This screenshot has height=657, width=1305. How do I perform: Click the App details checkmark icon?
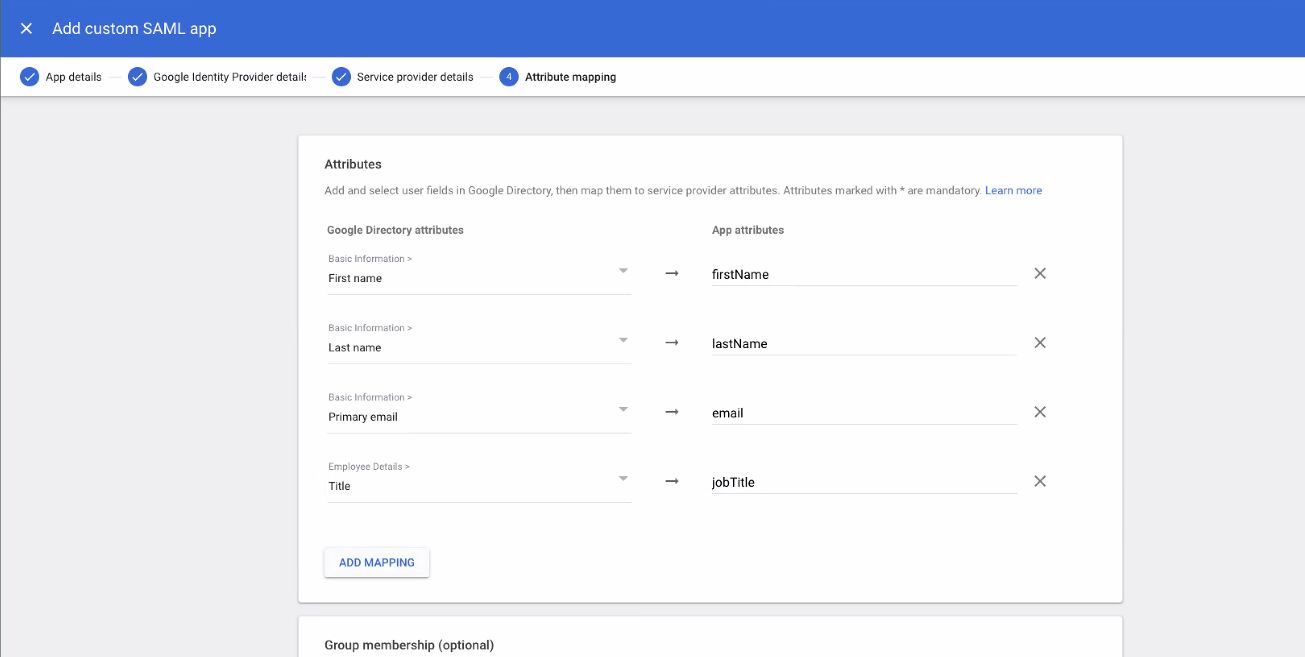point(30,77)
